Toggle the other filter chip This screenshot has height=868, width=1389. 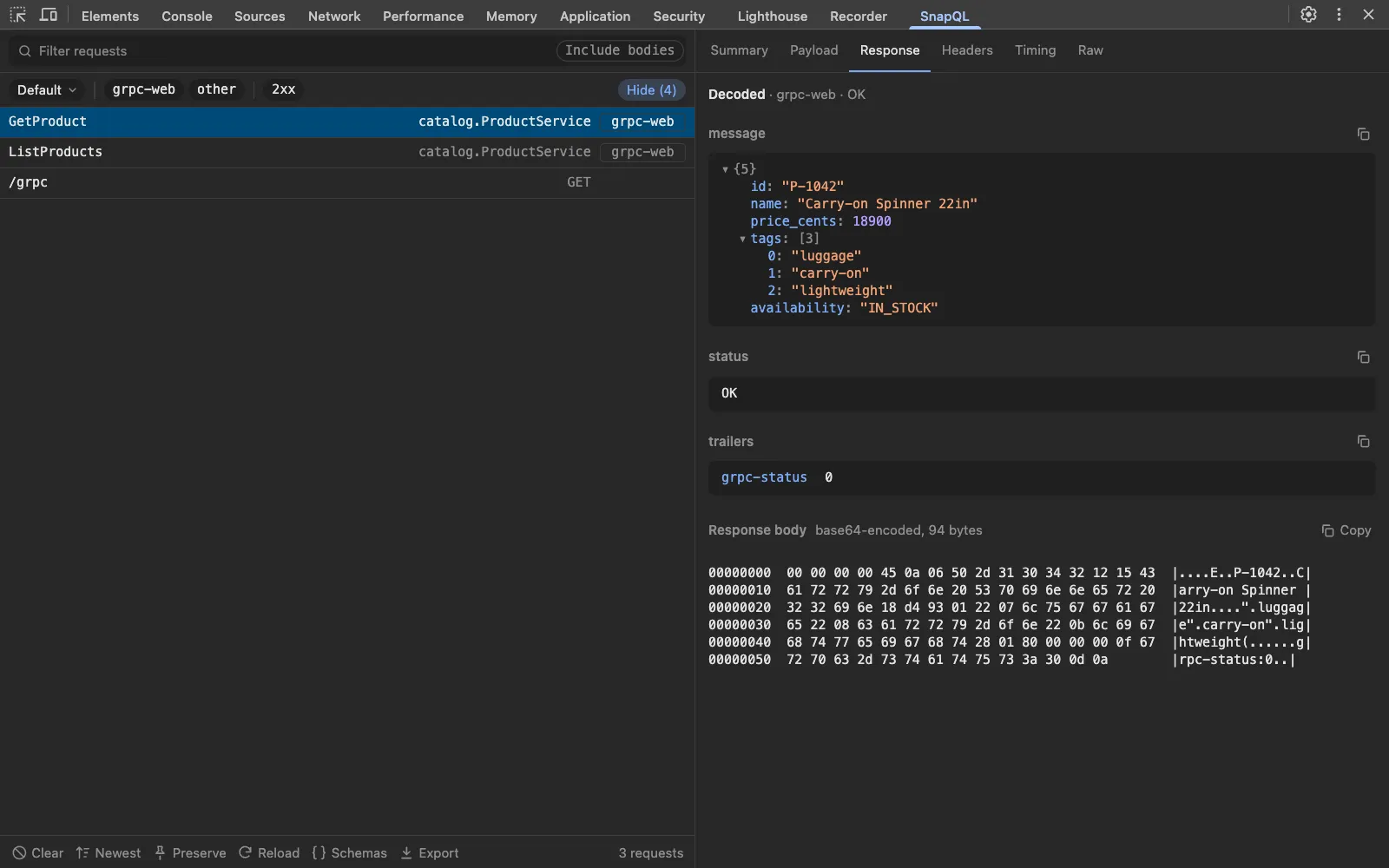coord(216,89)
